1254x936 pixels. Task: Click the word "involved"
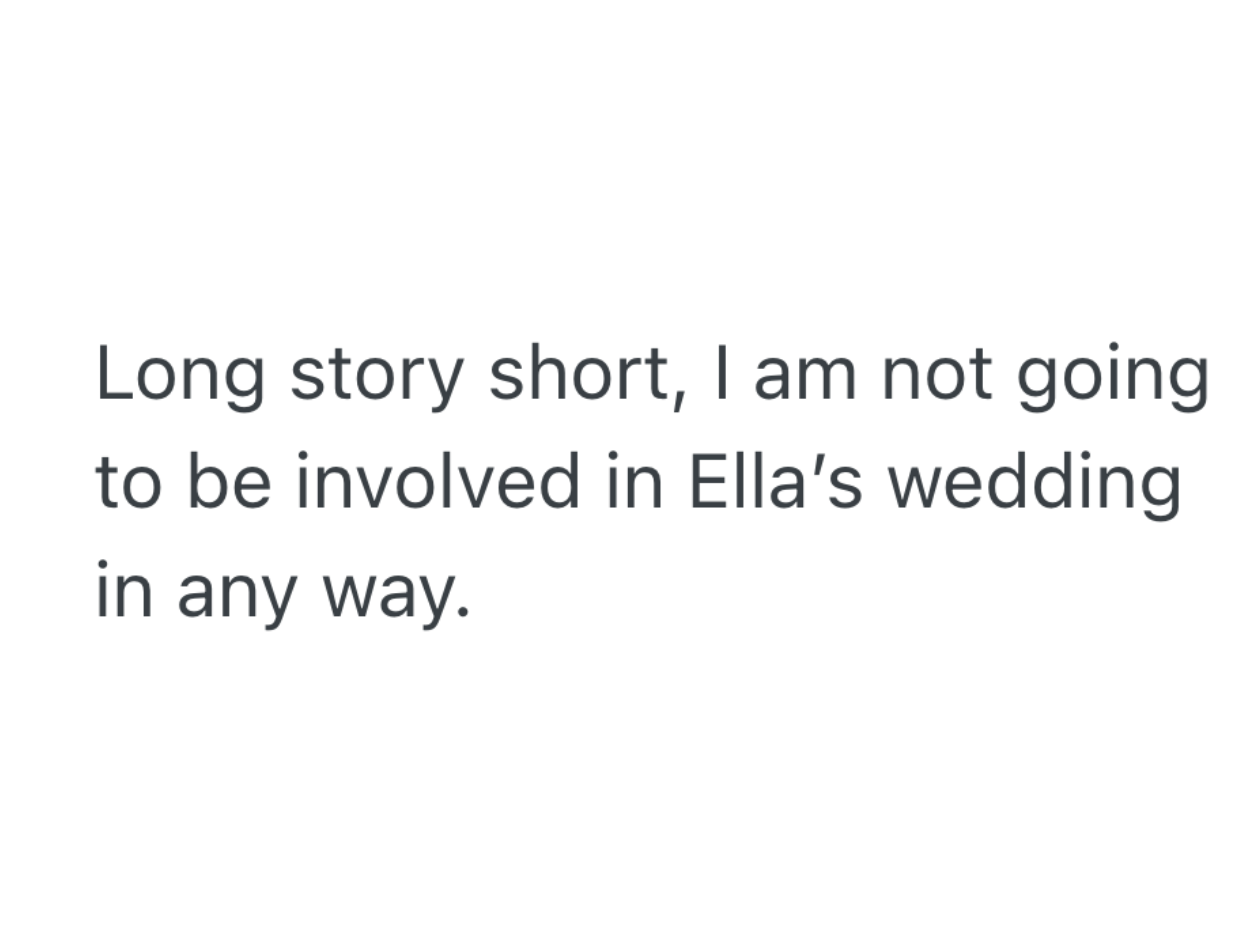click(438, 482)
